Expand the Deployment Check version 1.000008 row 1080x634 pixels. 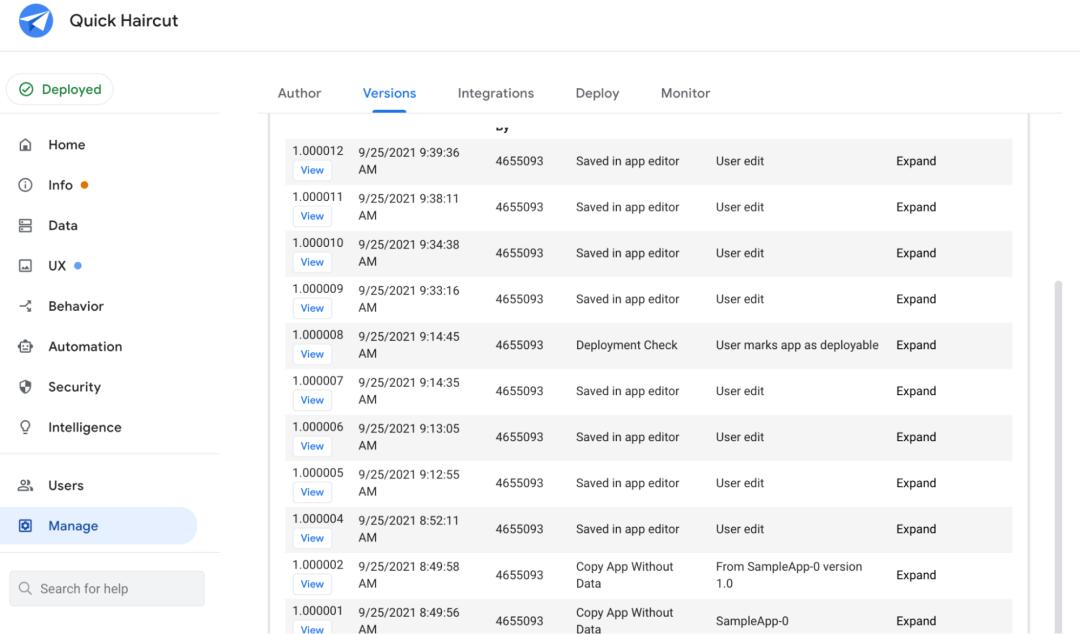point(915,345)
